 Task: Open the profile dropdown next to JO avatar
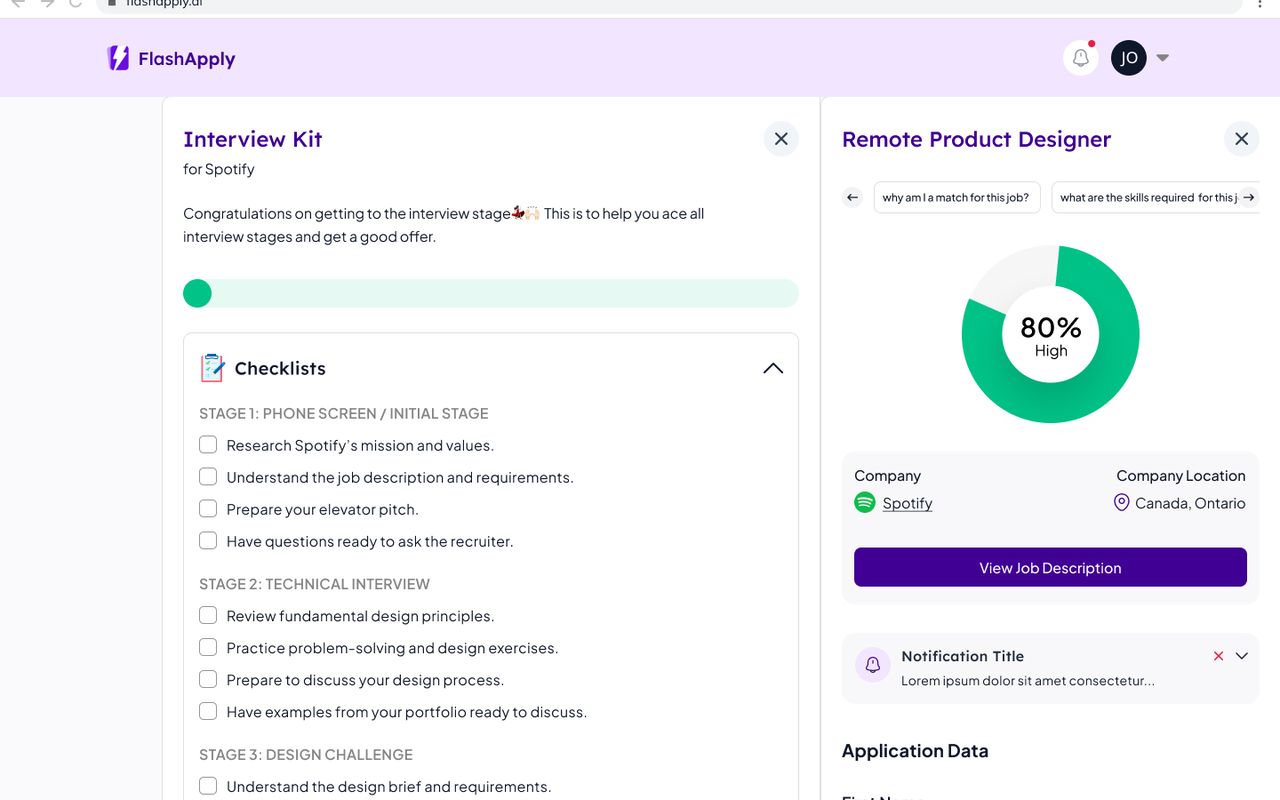click(1162, 57)
